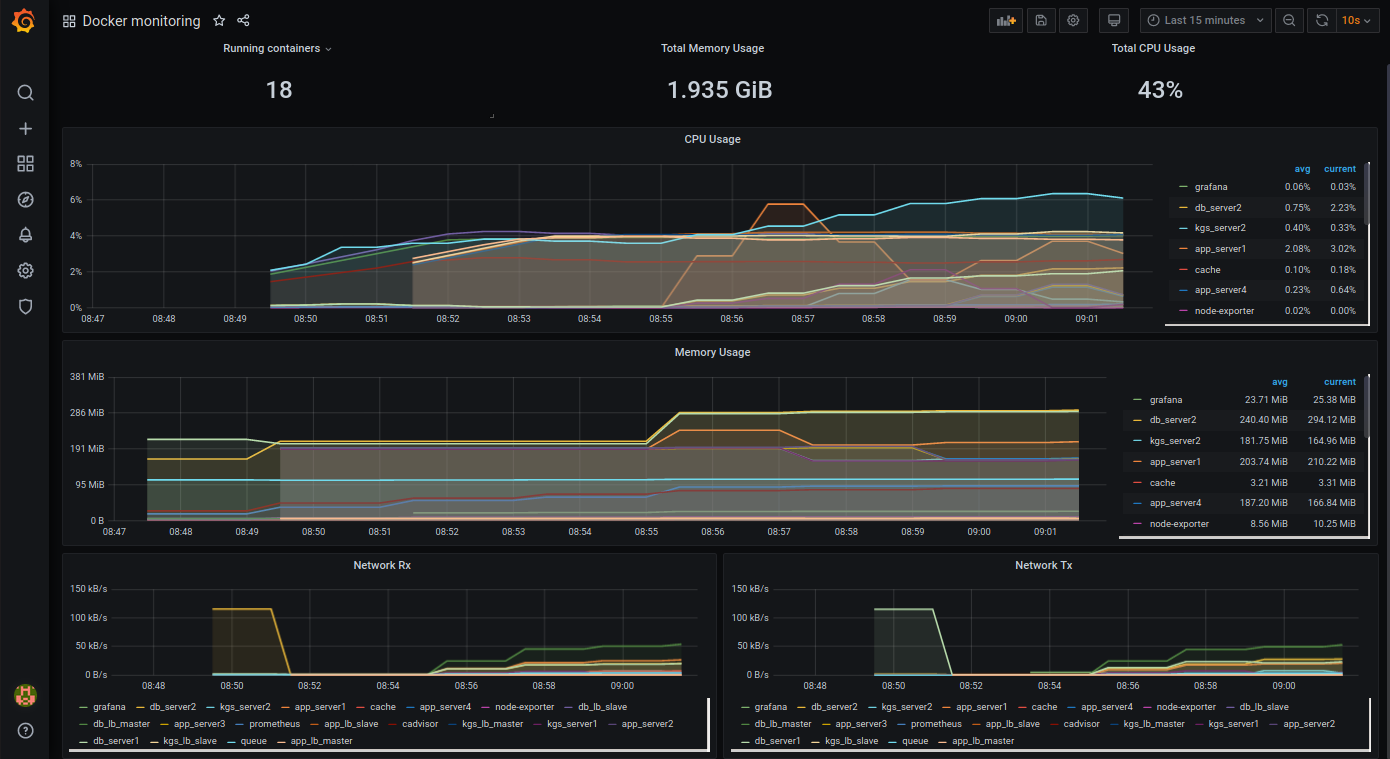Toggle app_server1 series in CPU Usage legend
Screen dimensions: 1390x759
coord(1220,249)
